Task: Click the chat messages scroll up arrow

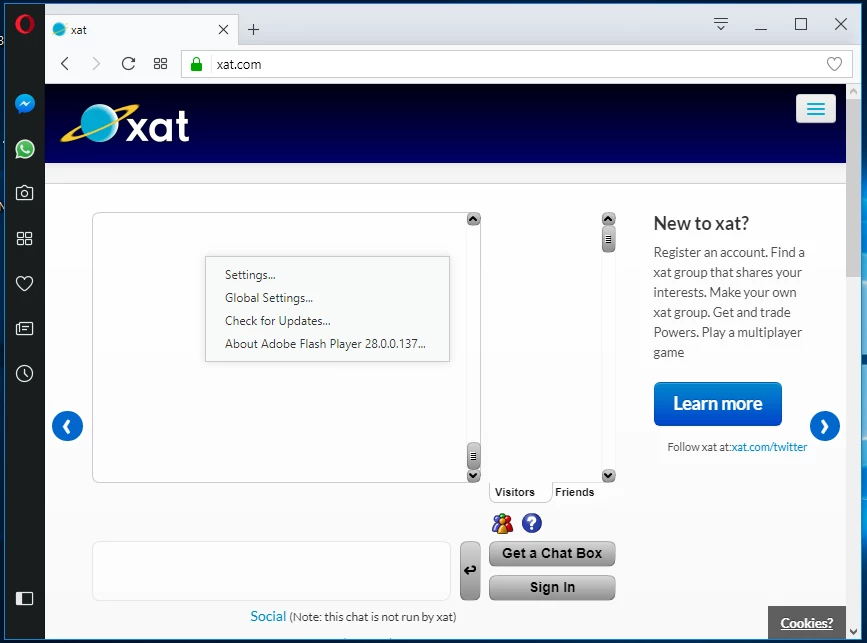Action: (x=473, y=219)
